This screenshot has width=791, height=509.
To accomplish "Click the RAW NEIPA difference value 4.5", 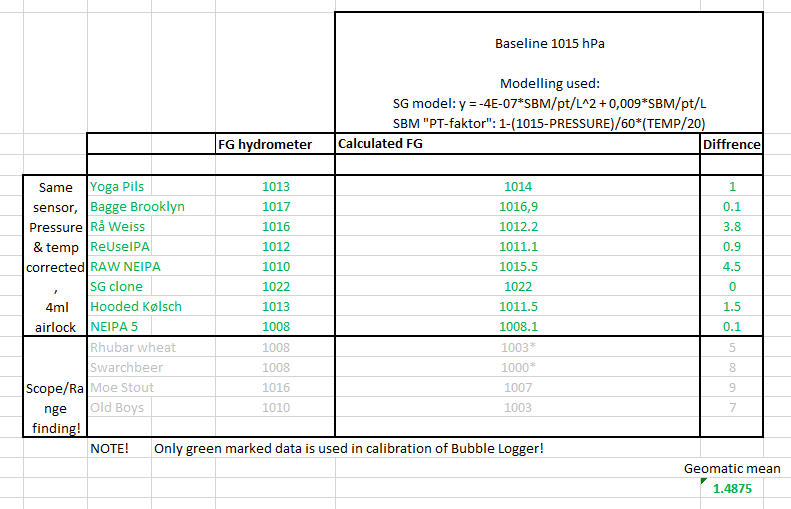I will [x=731, y=266].
